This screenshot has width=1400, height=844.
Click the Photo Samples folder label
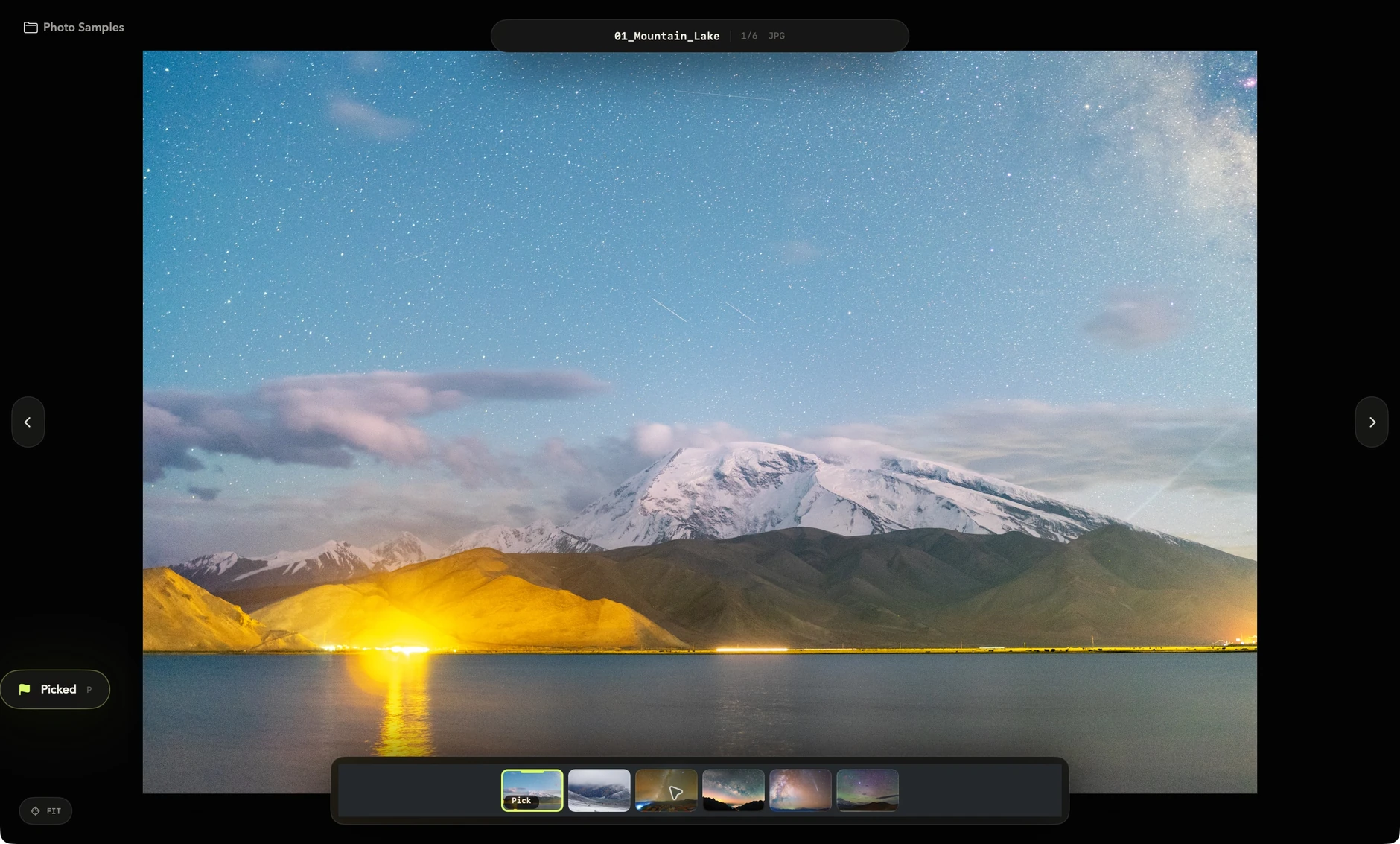click(83, 28)
